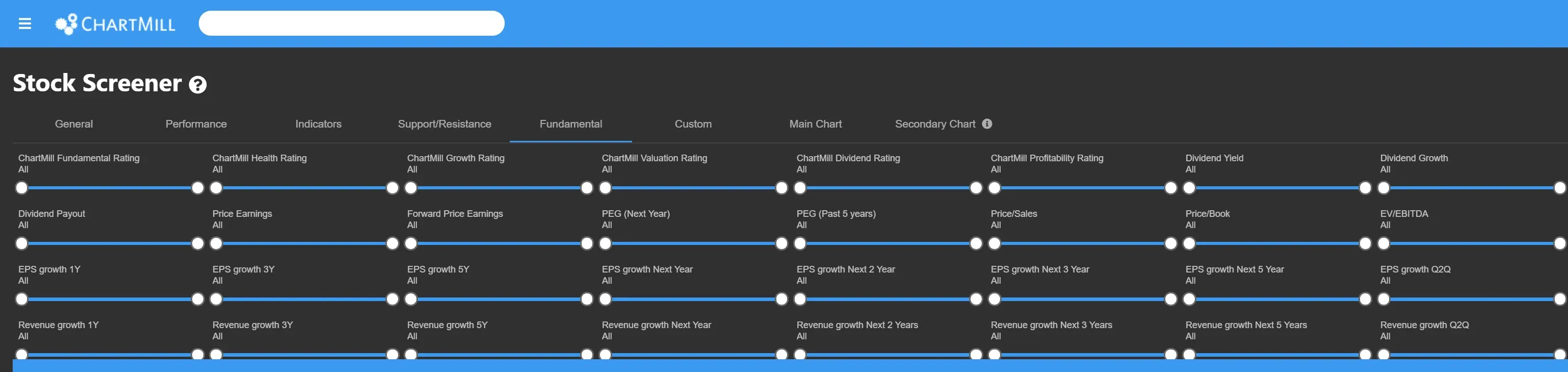The height and width of the screenshot is (372, 1568).
Task: Open the hamburger menu
Action: [x=25, y=24]
